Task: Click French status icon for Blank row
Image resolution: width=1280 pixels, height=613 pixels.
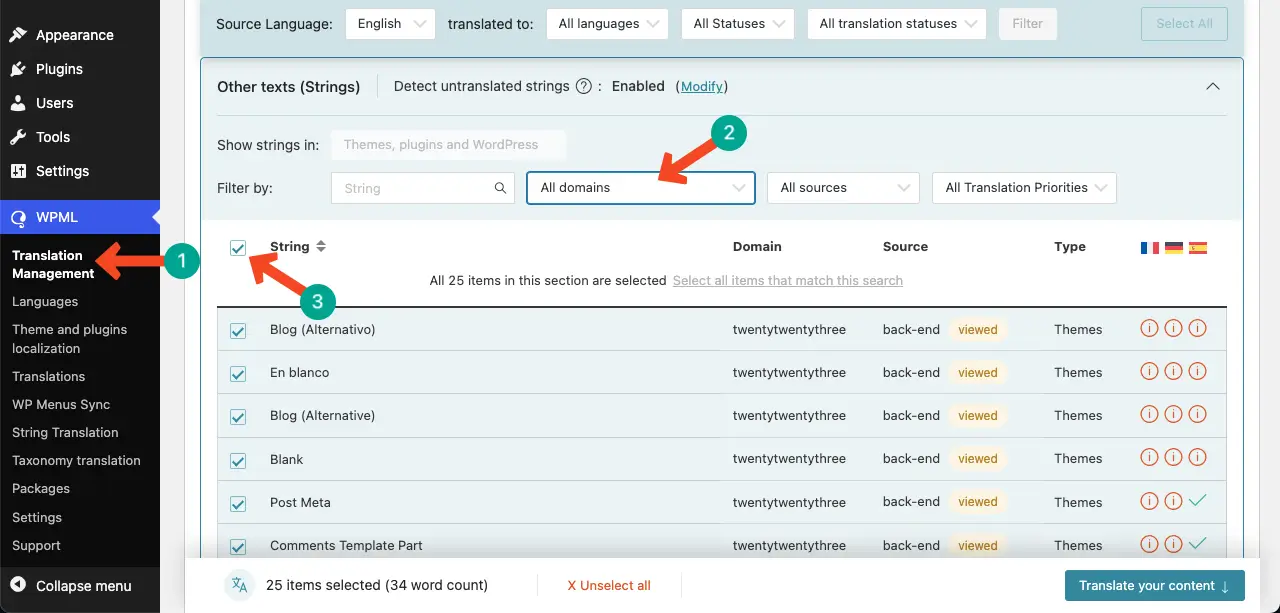Action: (x=1149, y=458)
